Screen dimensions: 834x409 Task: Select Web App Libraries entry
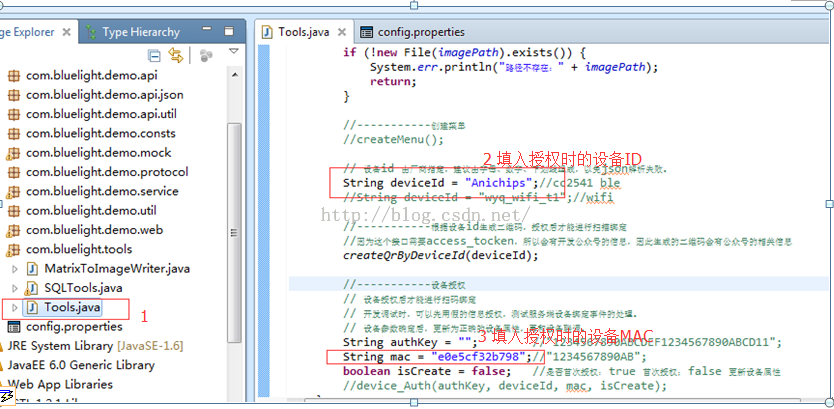[x=60, y=384]
